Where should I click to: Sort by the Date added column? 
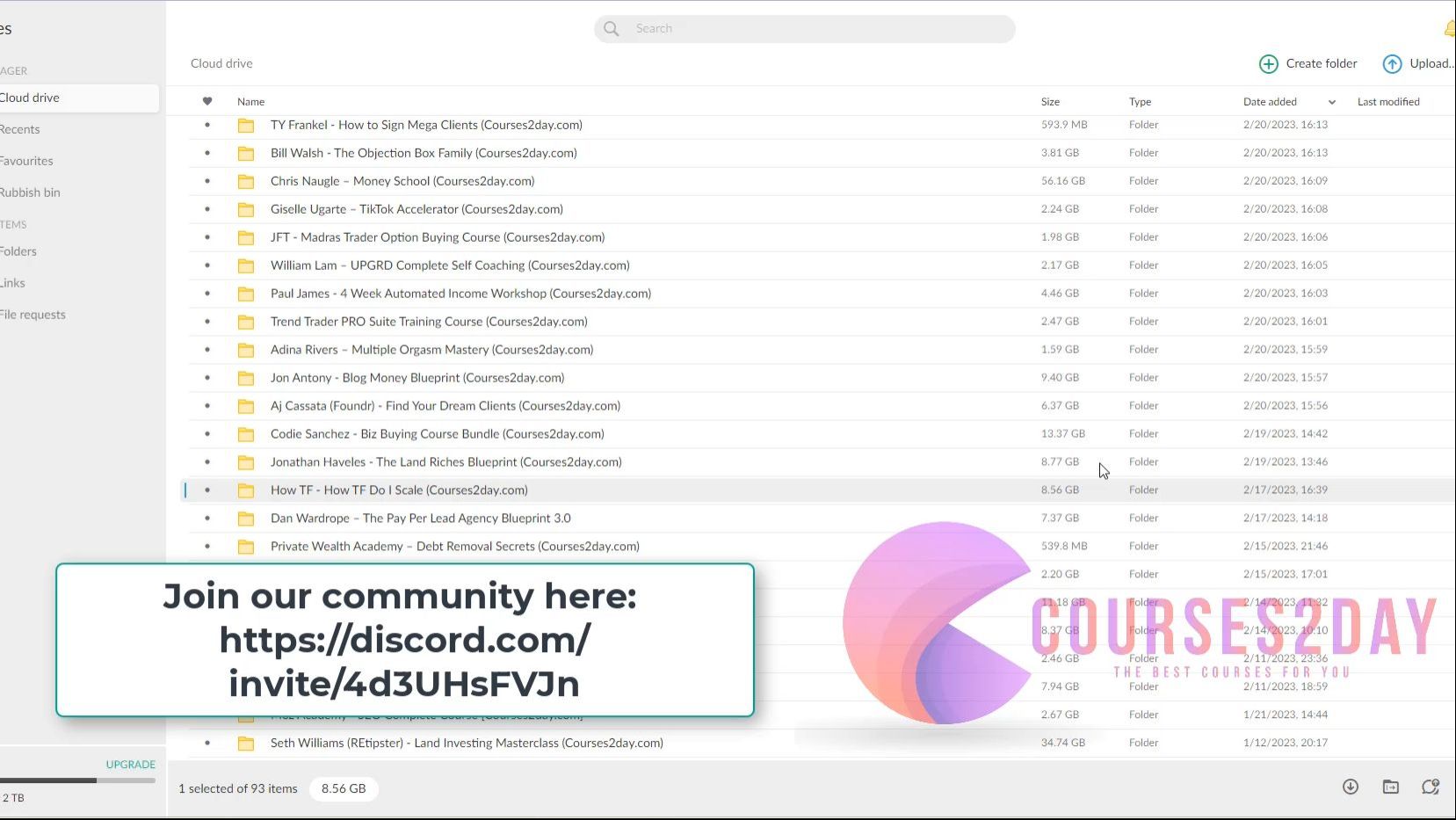coord(1270,102)
